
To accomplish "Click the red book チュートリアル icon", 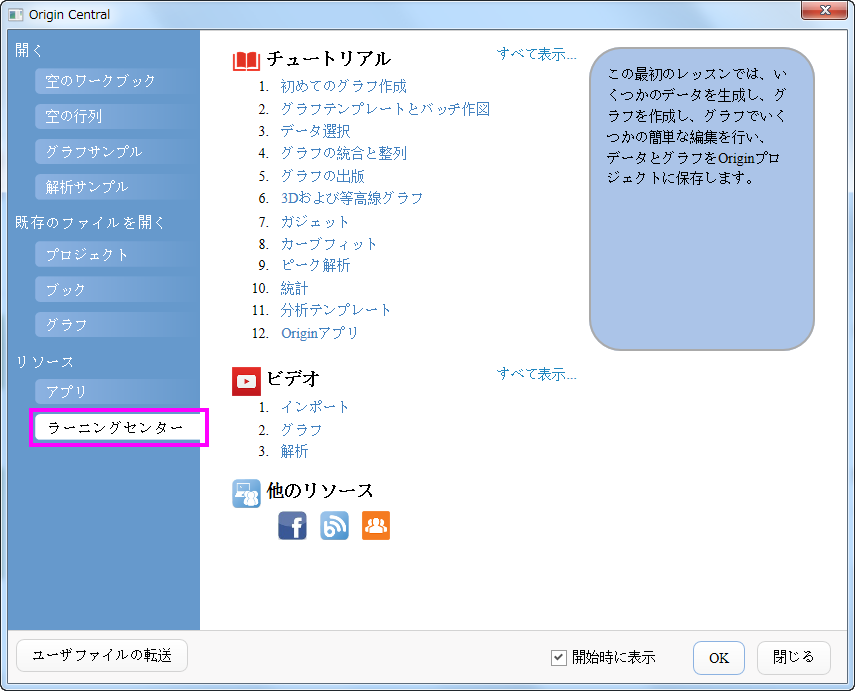I will 246,61.
